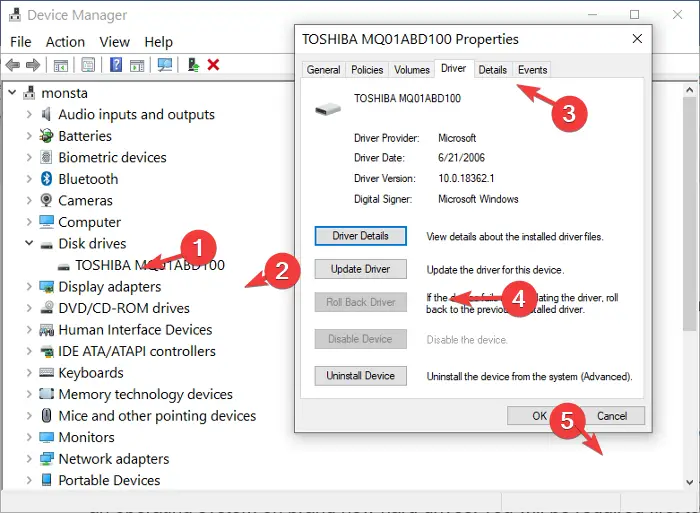Screen dimensions: 700x513
Task: Expand Audio inputs and outputs chevron
Action: pyautogui.click(x=29, y=114)
